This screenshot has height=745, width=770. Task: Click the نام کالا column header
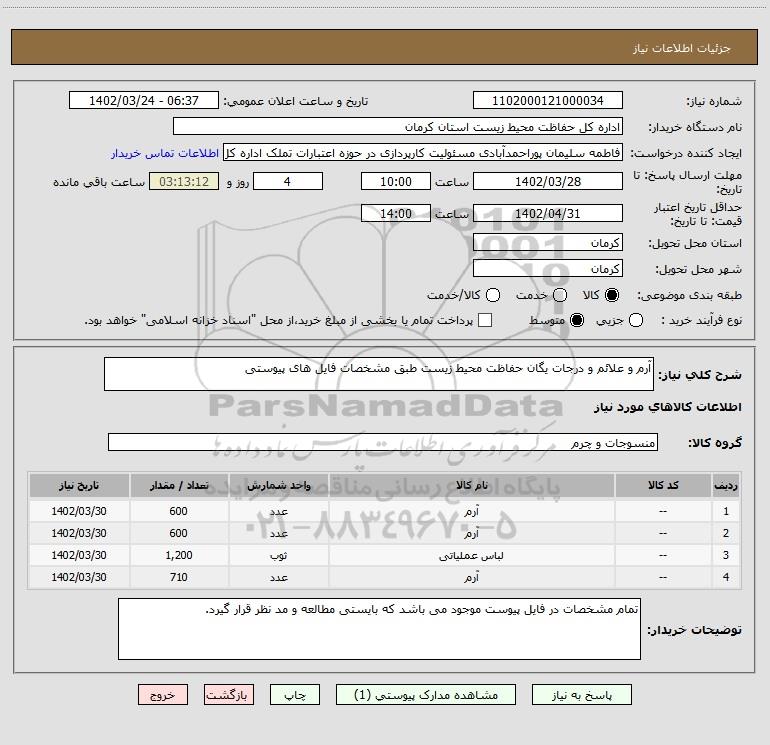471,485
